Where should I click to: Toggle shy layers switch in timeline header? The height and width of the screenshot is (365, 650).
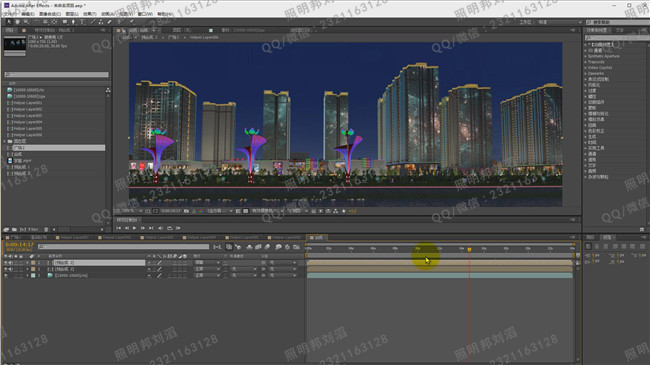coord(249,247)
